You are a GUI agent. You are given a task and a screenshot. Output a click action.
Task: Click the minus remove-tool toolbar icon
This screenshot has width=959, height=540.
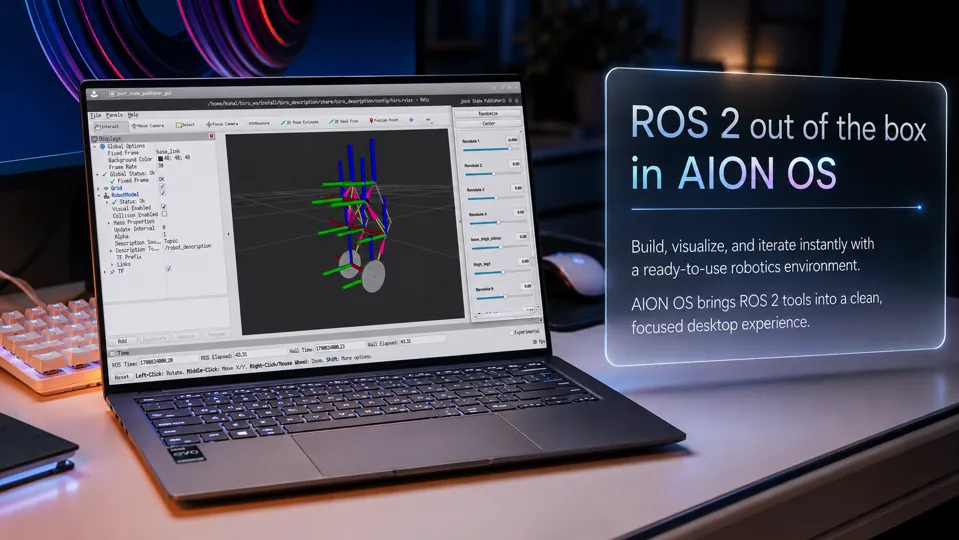pyautogui.click(x=428, y=119)
